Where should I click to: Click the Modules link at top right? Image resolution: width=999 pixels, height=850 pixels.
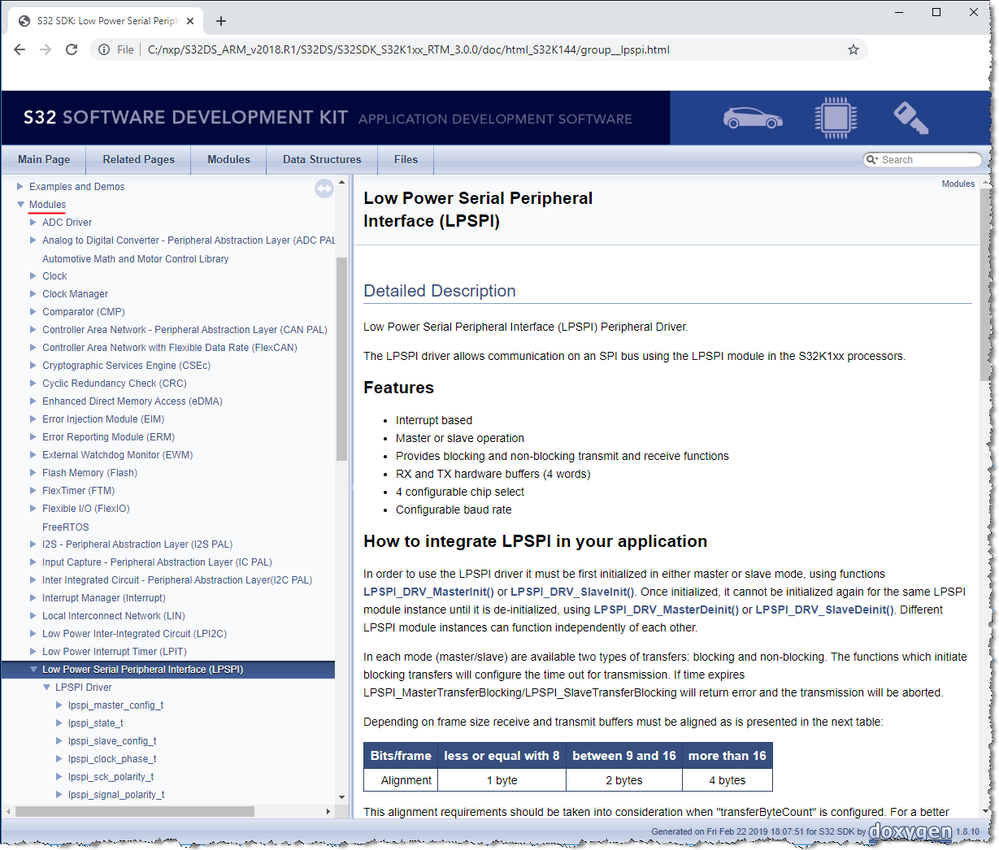click(958, 184)
